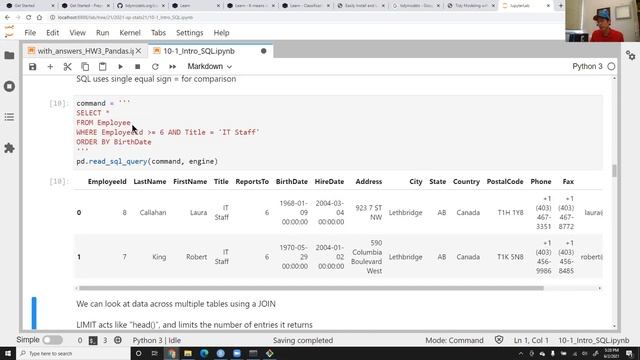Open the File Browser sidebar panel

[x=9, y=56]
